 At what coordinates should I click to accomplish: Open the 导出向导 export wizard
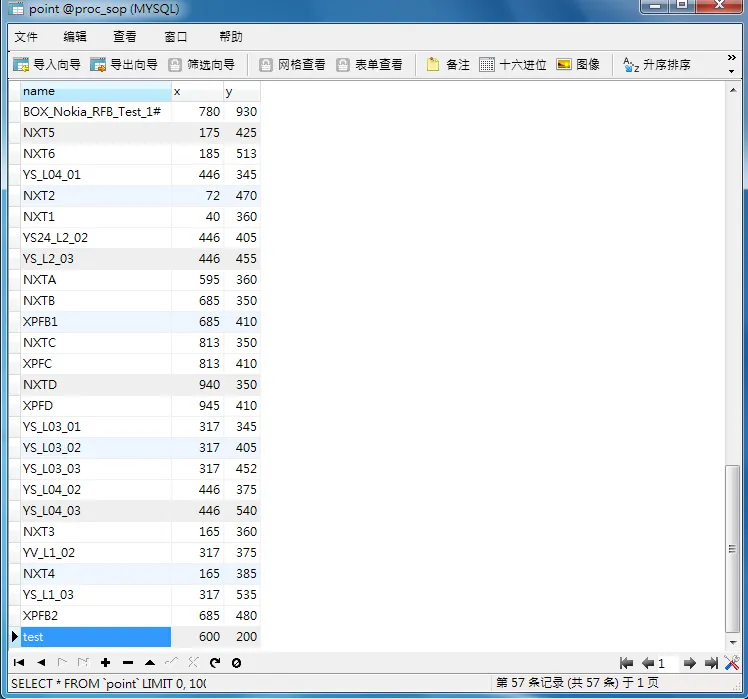click(x=124, y=64)
